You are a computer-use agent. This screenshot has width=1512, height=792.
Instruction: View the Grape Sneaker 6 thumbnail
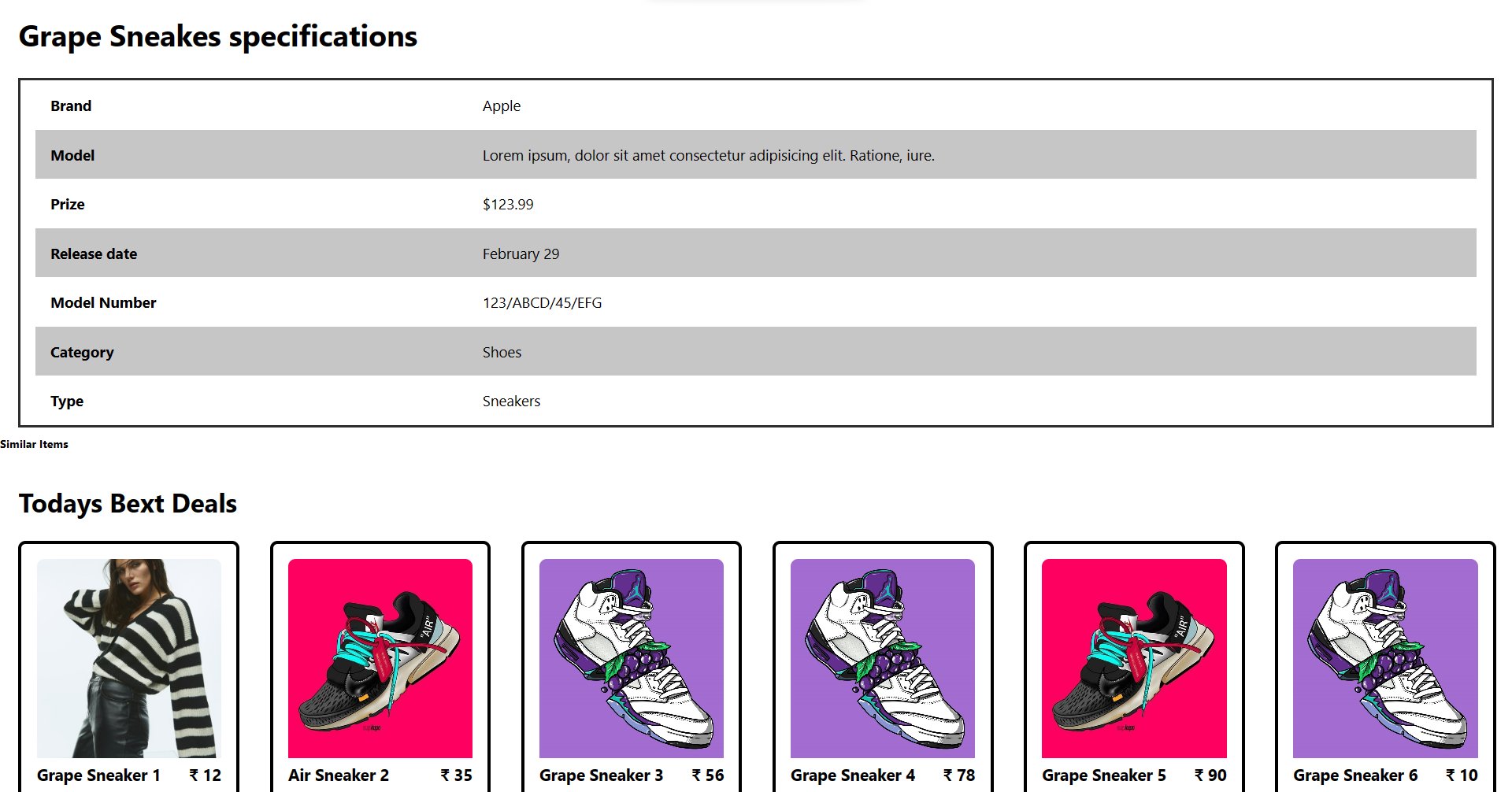[1384, 659]
